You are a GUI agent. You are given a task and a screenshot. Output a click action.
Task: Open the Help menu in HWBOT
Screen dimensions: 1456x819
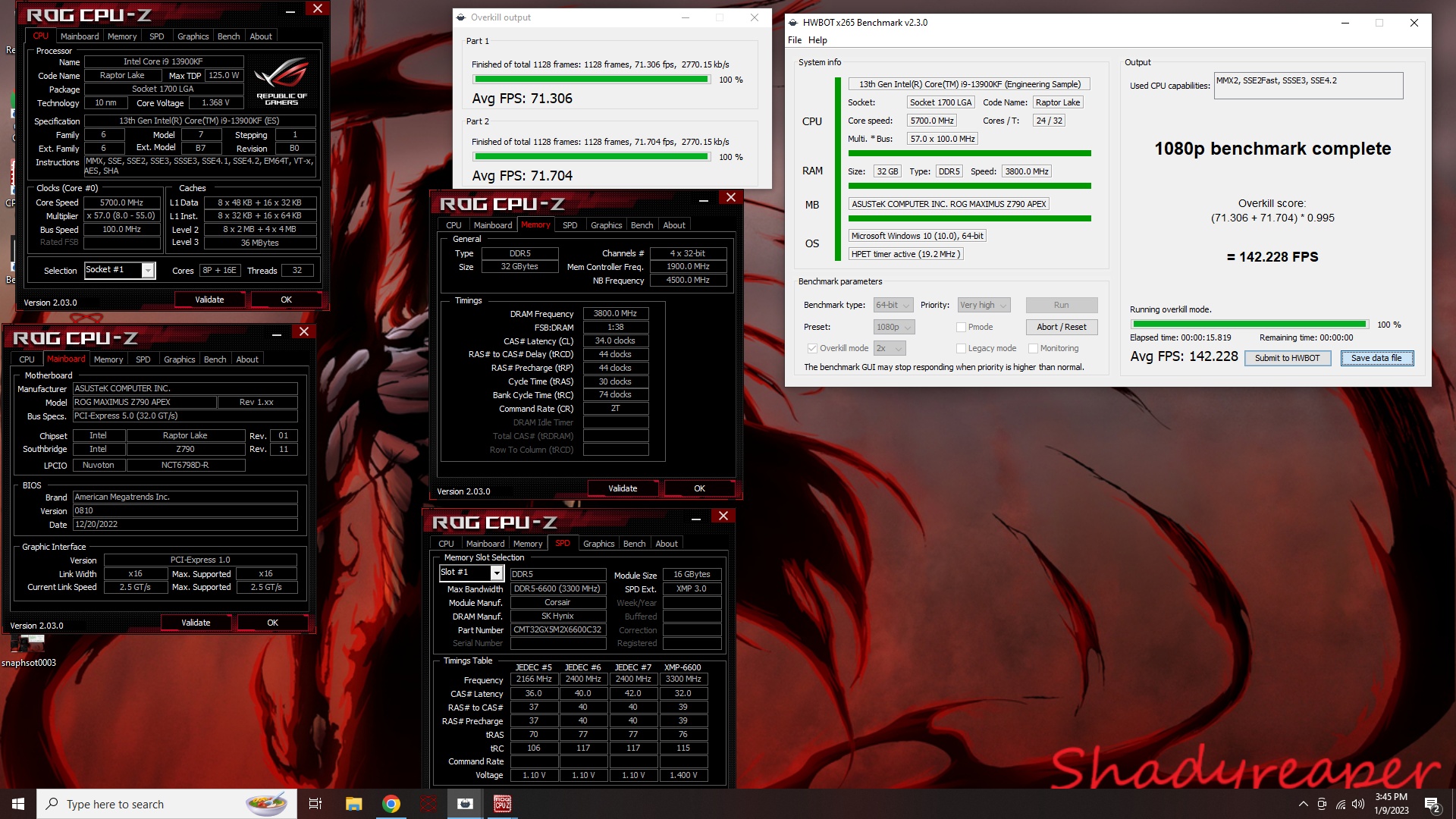817,40
